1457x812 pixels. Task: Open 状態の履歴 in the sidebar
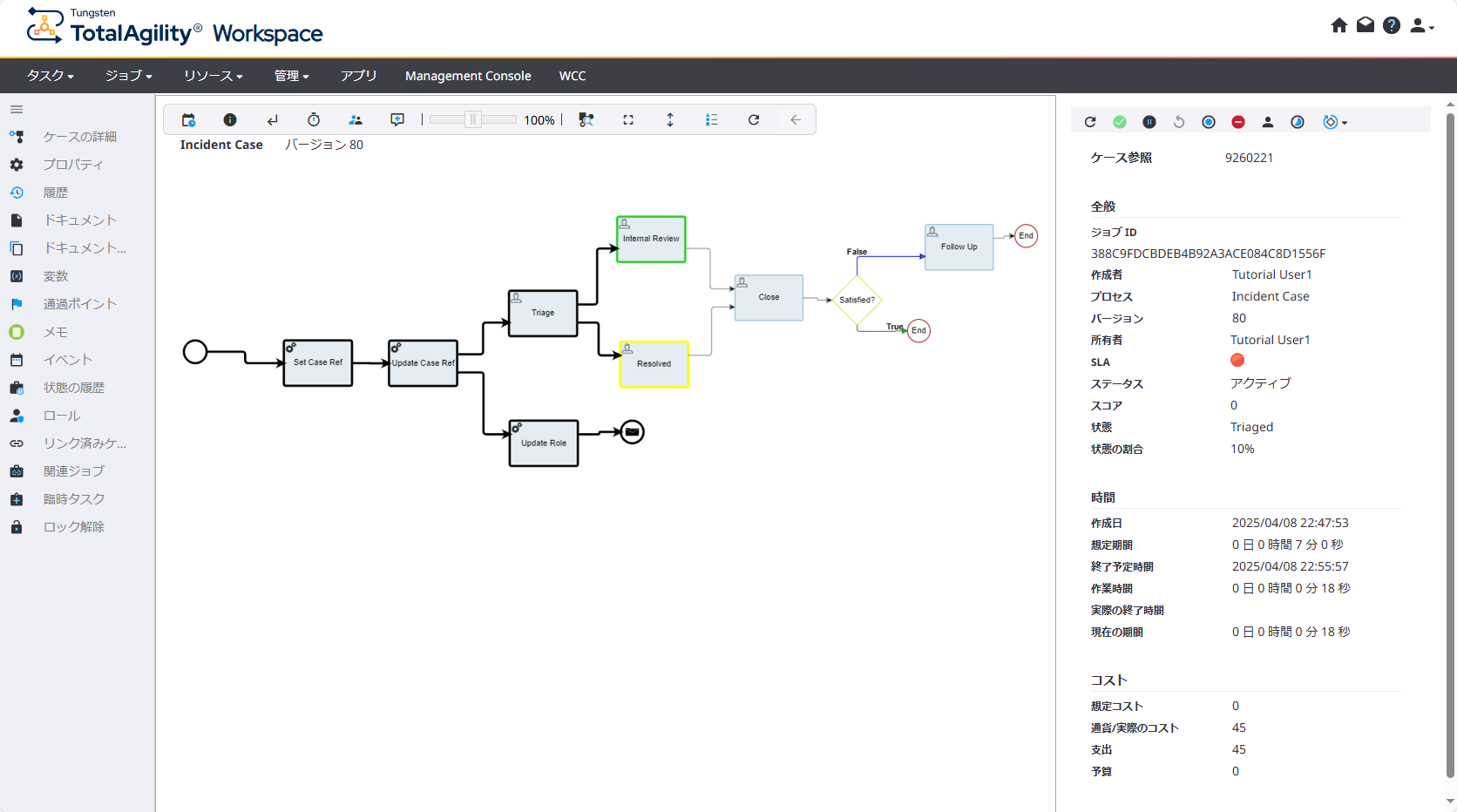click(74, 388)
